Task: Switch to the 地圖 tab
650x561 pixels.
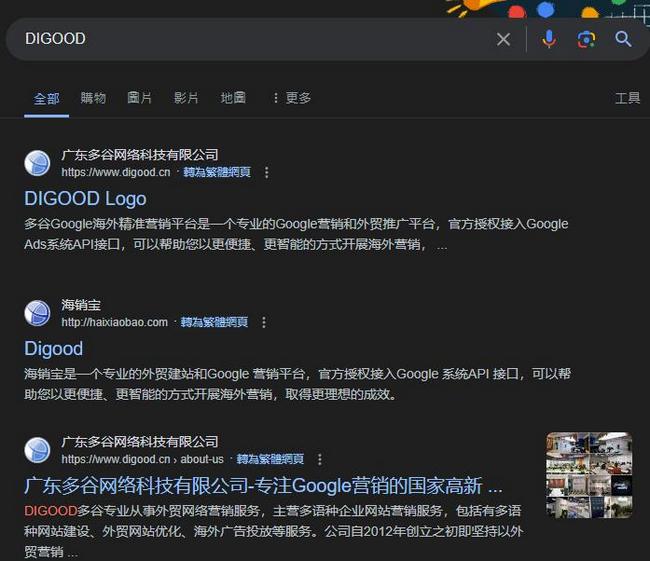Action: click(x=233, y=98)
